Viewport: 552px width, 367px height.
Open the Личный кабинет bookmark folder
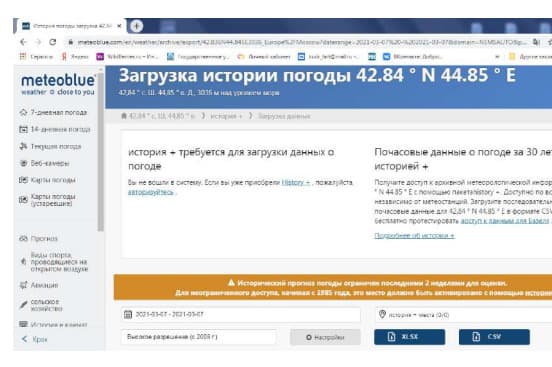tap(264, 56)
